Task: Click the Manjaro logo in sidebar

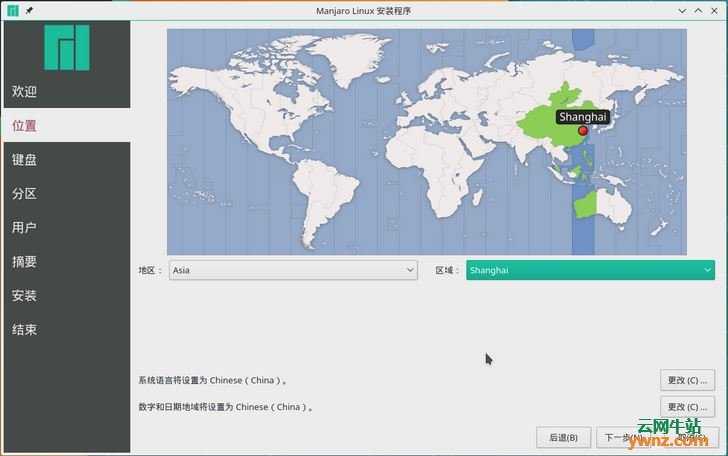Action: [x=67, y=48]
